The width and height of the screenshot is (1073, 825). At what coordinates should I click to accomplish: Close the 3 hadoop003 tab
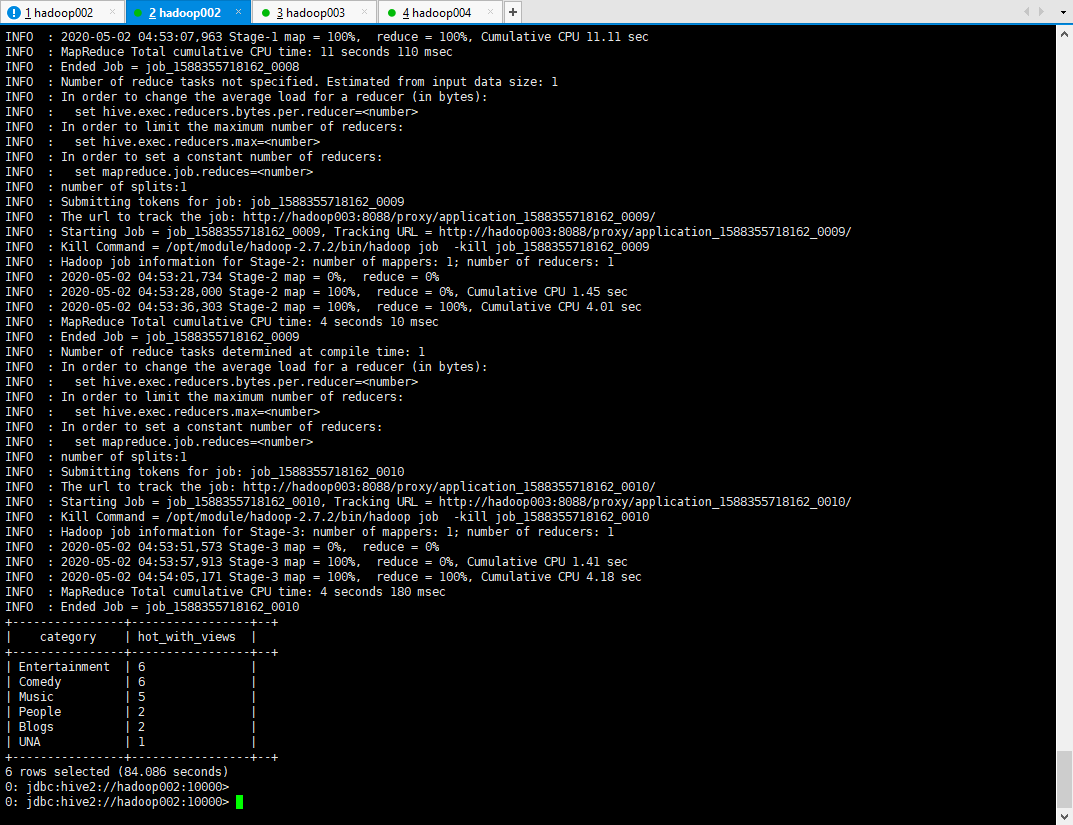pyautogui.click(x=364, y=12)
